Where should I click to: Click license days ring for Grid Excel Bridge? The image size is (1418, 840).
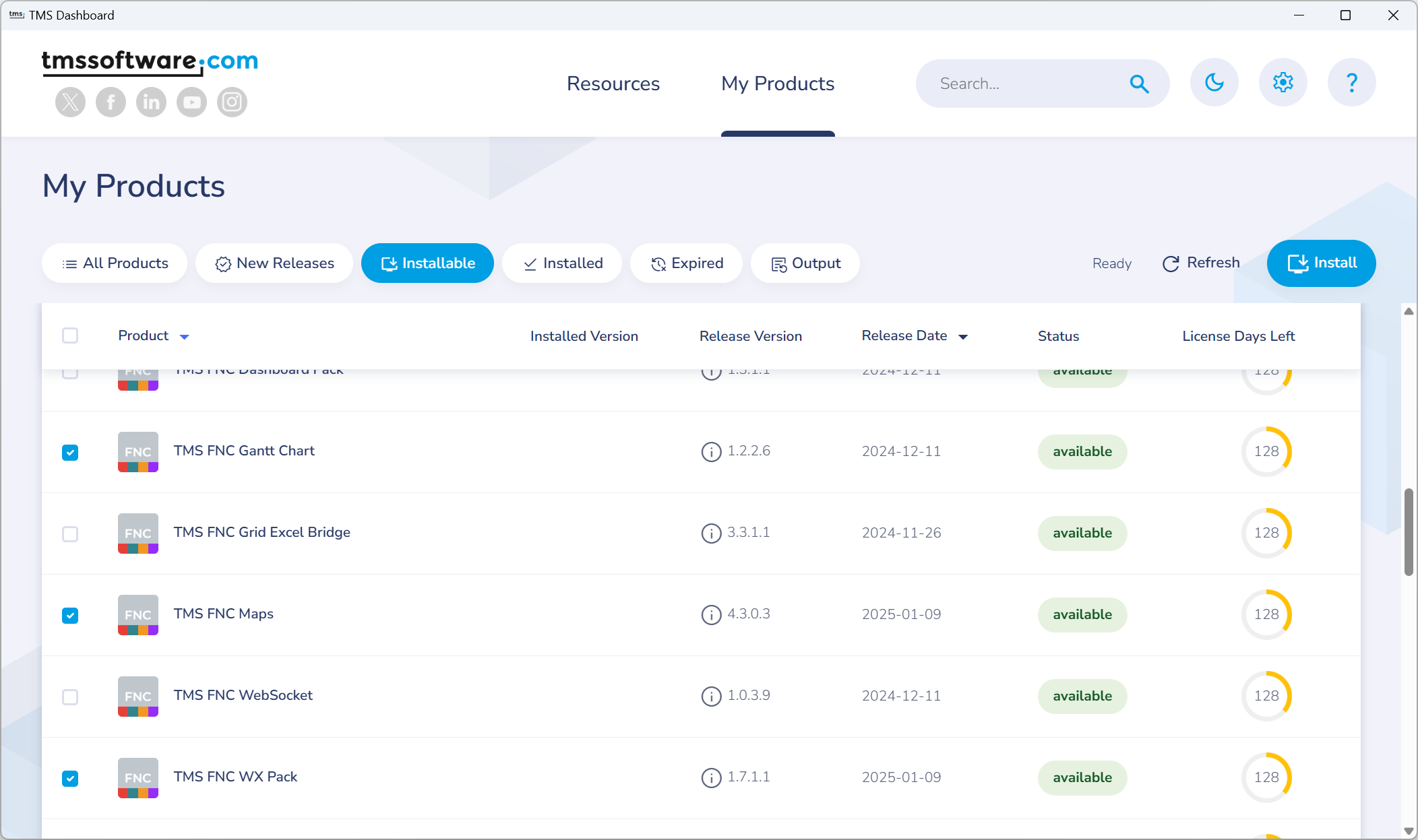(1266, 533)
